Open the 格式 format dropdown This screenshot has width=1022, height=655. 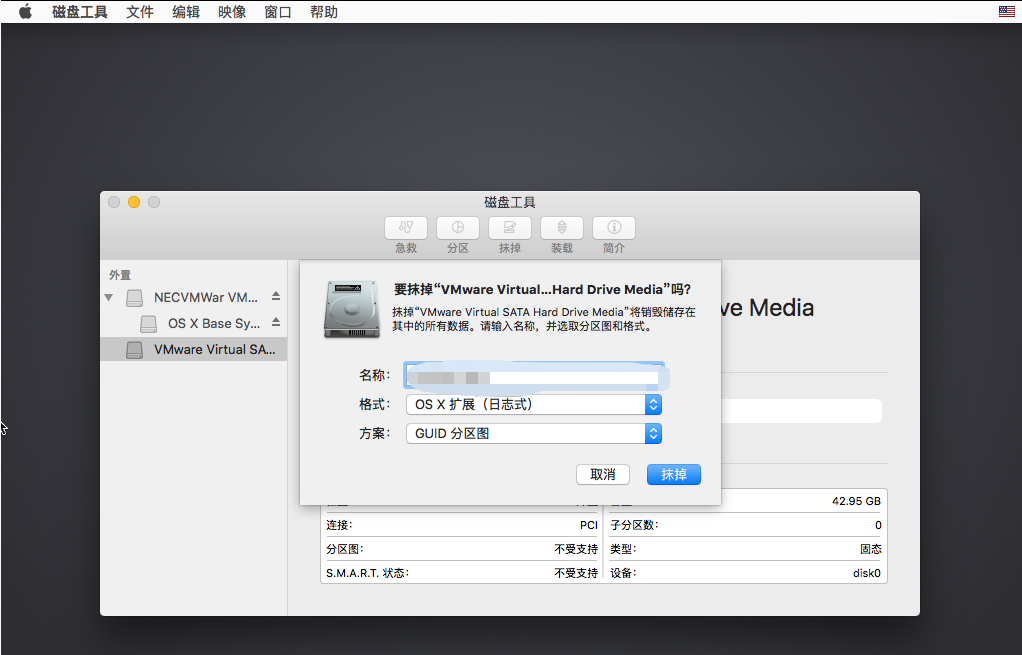534,405
